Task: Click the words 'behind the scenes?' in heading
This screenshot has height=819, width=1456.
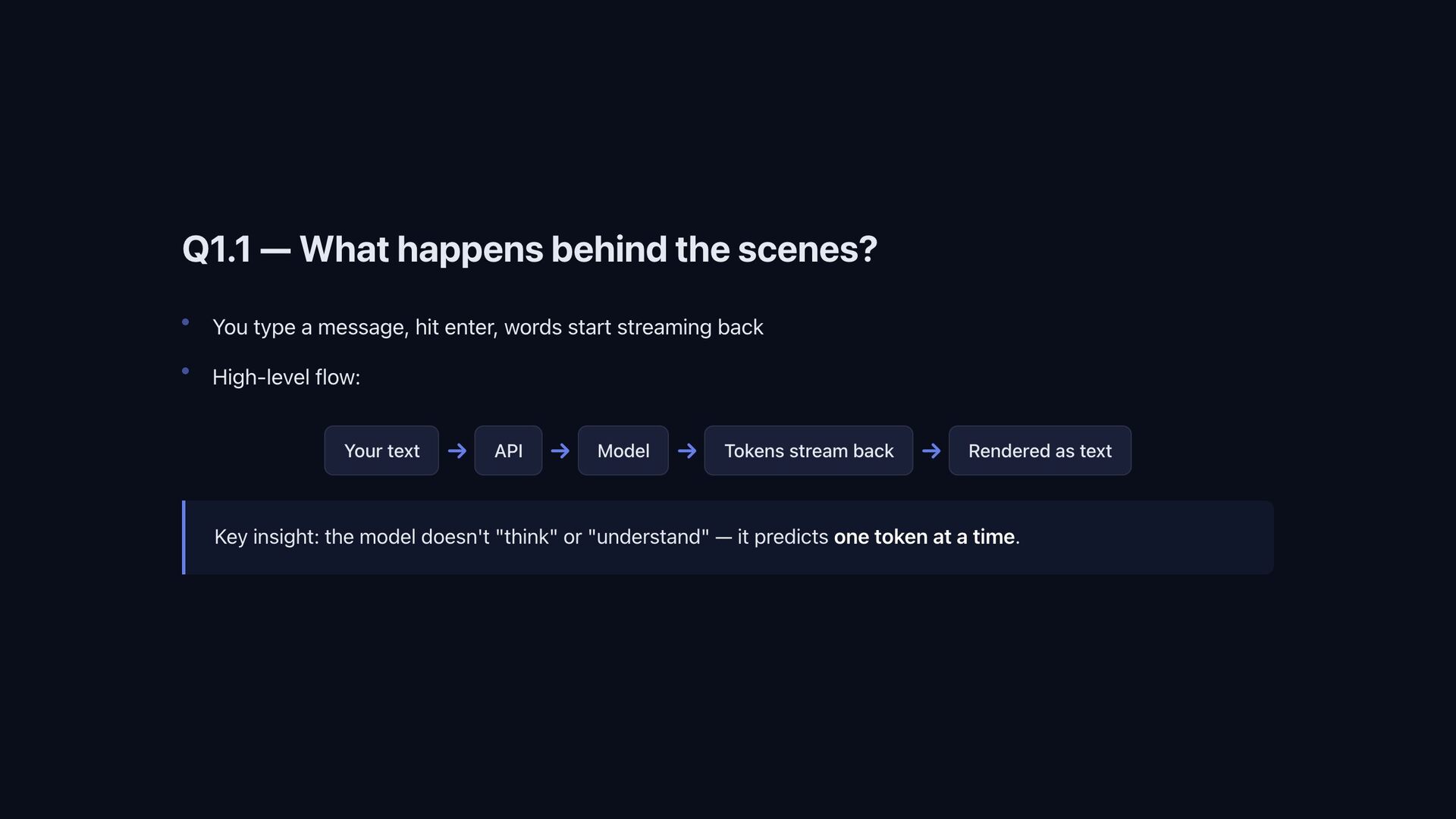Action: pos(713,249)
